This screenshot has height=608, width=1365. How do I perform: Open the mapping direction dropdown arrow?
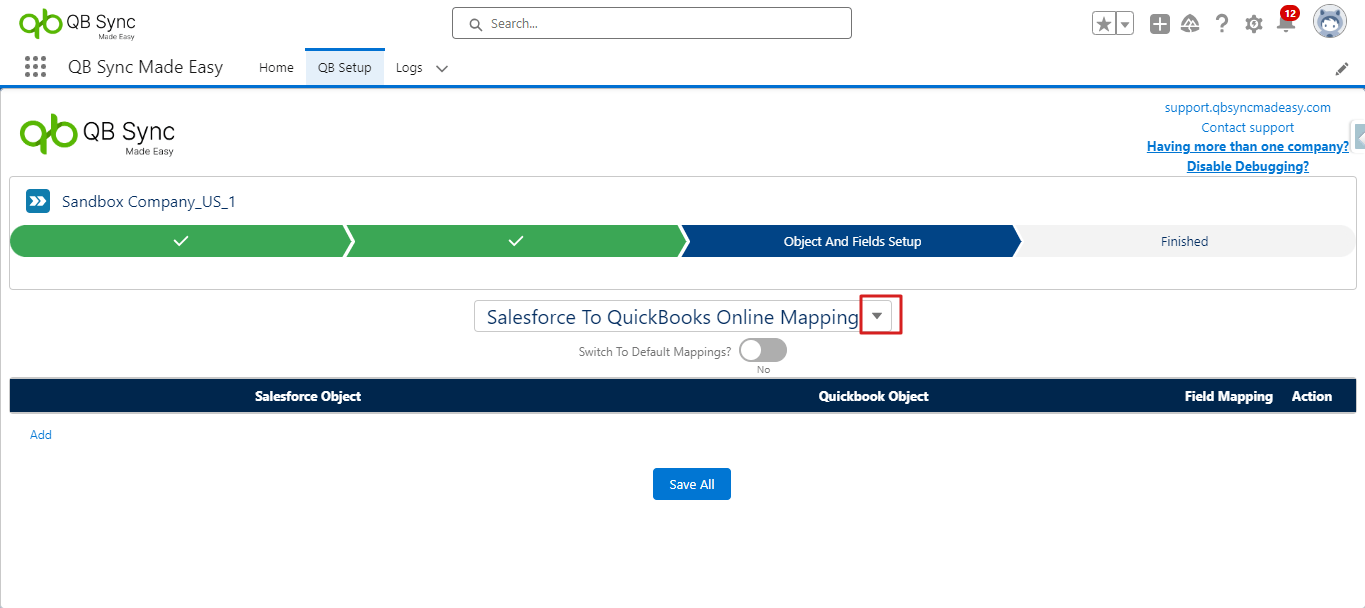tap(877, 316)
